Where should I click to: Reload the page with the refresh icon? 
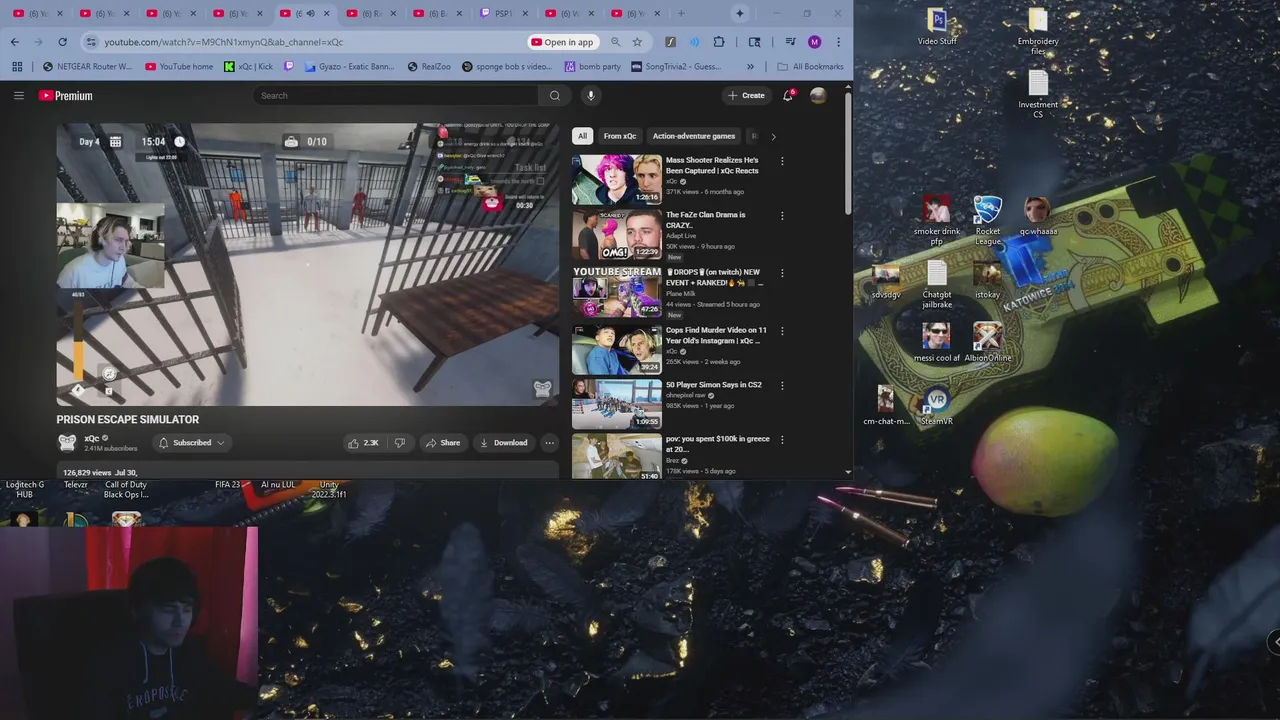tap(62, 42)
